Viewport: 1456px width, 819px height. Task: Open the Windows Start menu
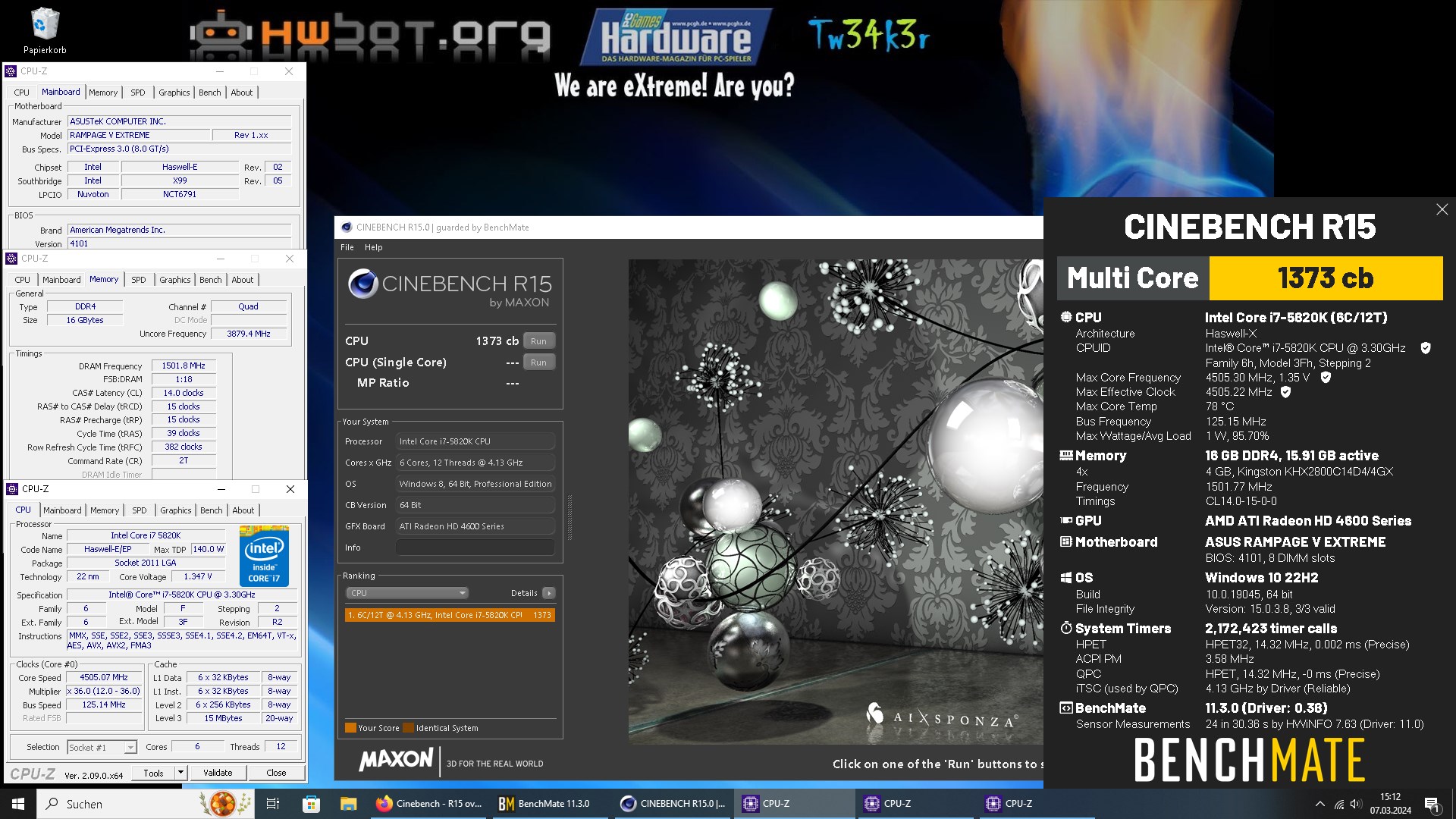click(x=18, y=804)
